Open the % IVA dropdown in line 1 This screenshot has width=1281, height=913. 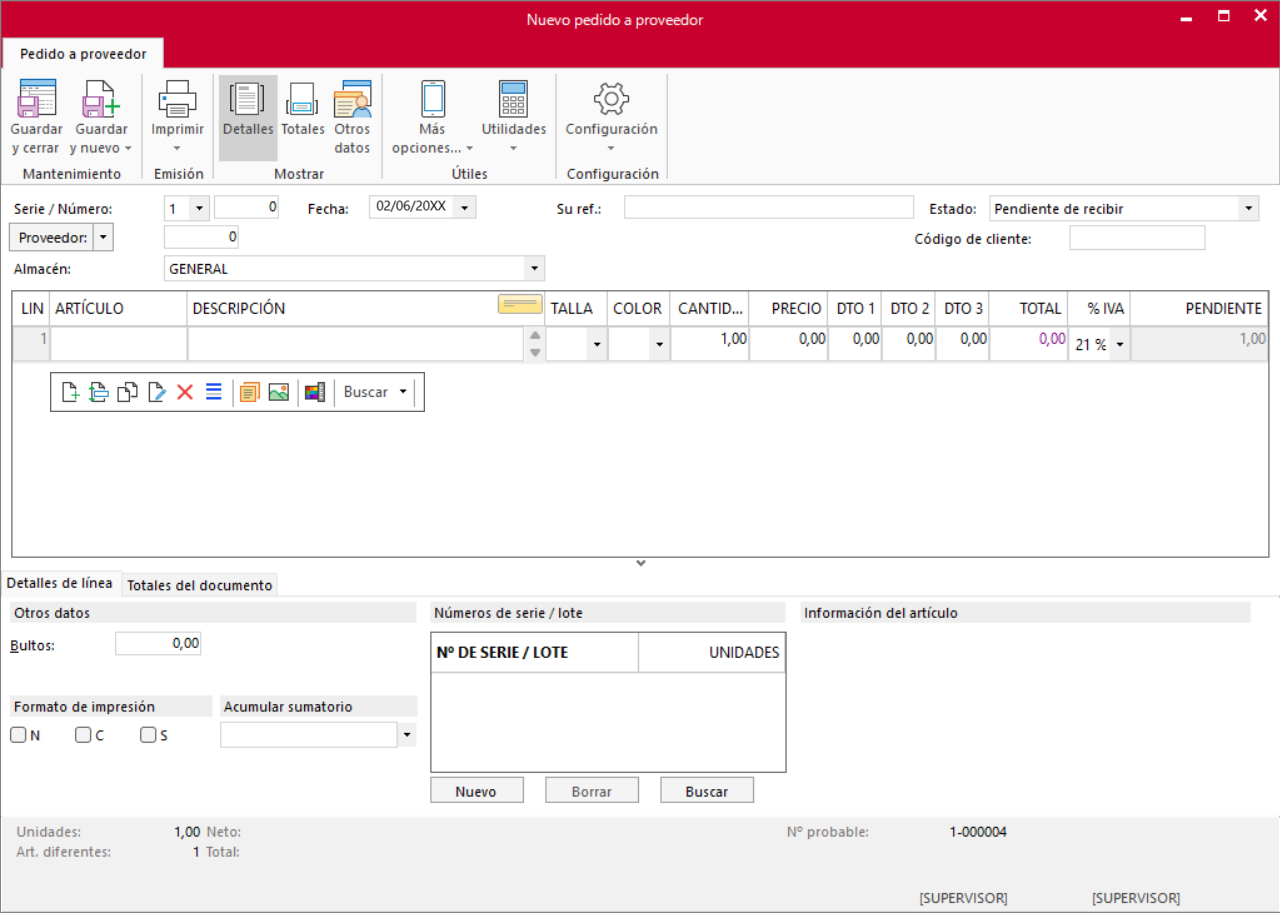point(1119,345)
